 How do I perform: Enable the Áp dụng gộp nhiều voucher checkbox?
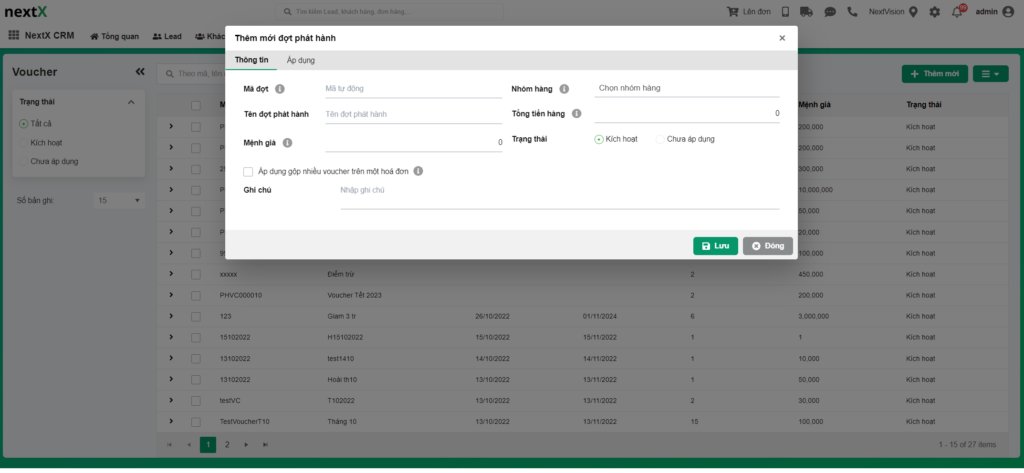[x=248, y=171]
